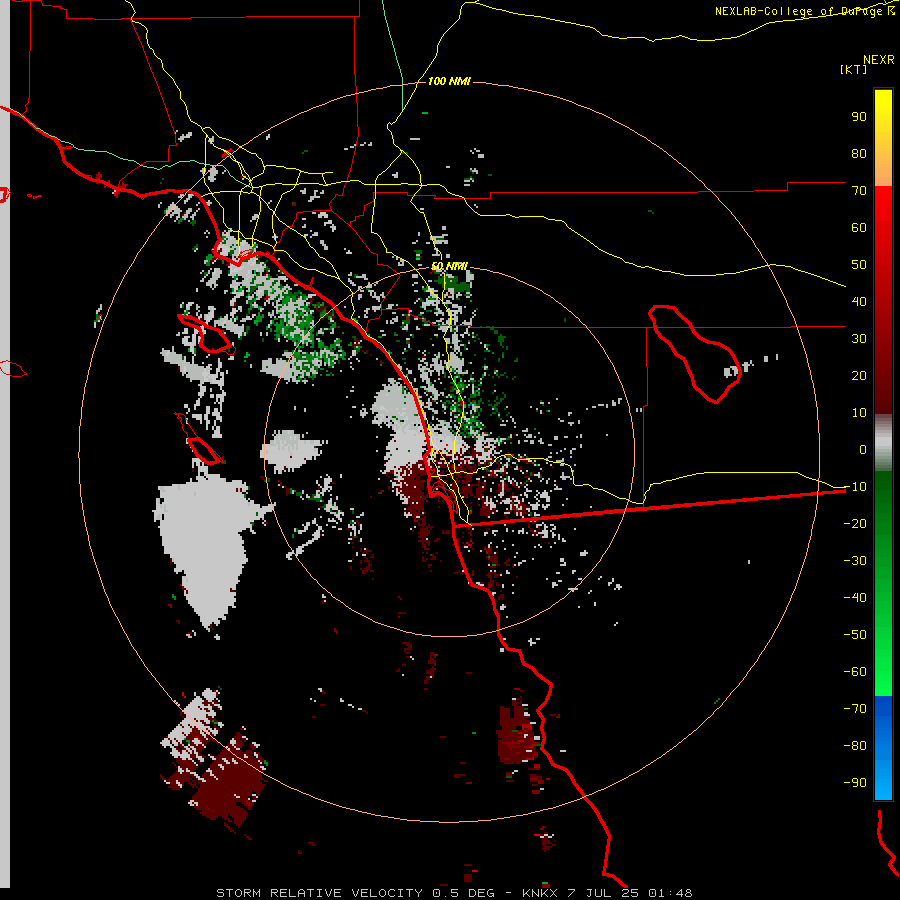Click the -10 value on velocity scale

(855, 487)
